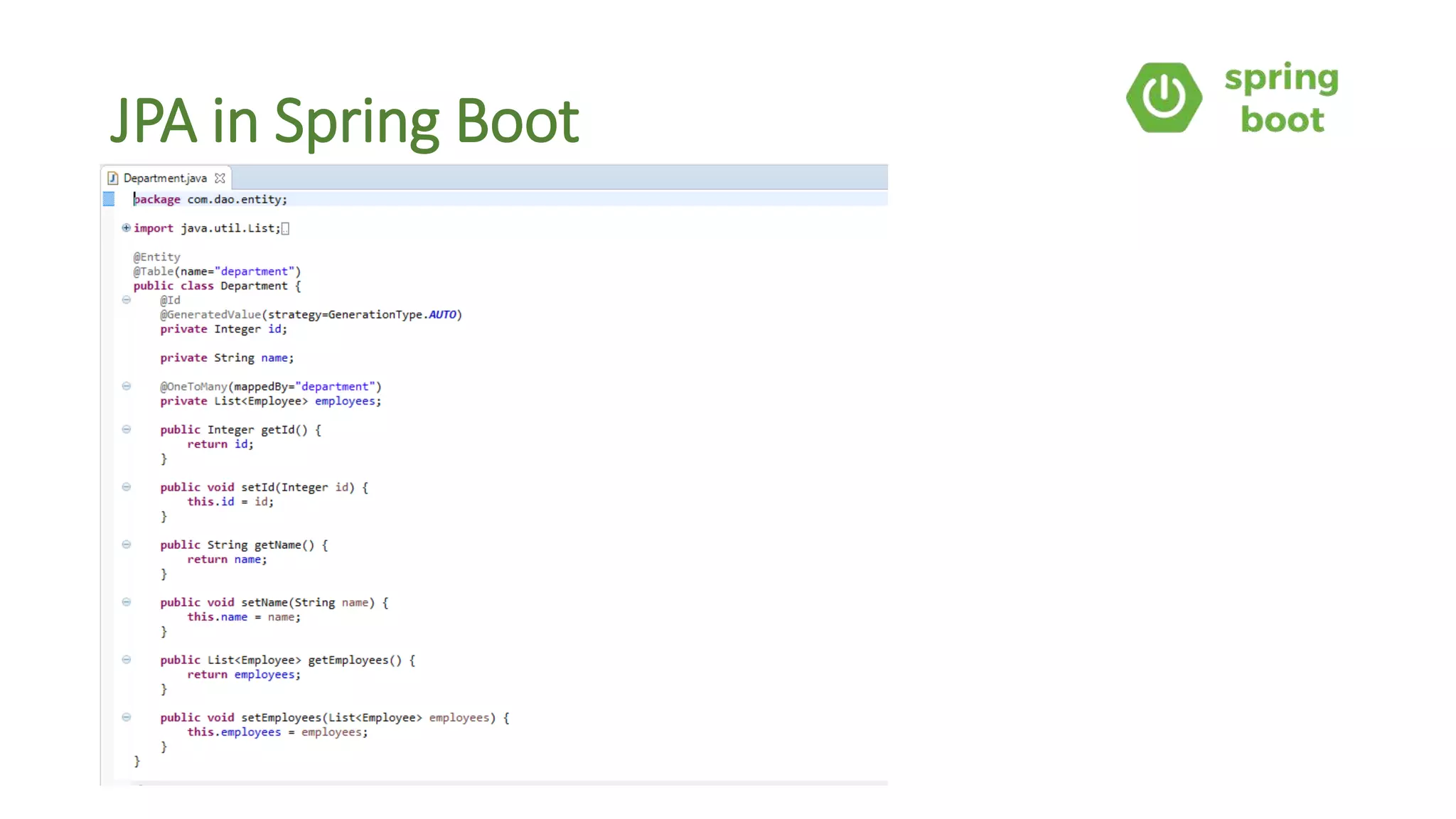Collapse the @OneToMany employees field
Image resolution: width=1456 pixels, height=819 pixels.
click(127, 386)
